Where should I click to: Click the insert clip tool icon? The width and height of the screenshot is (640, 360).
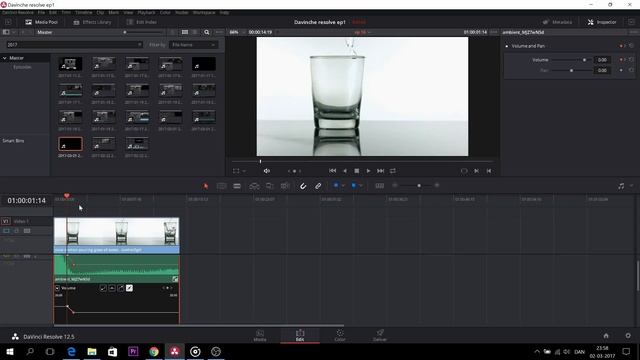(254, 186)
